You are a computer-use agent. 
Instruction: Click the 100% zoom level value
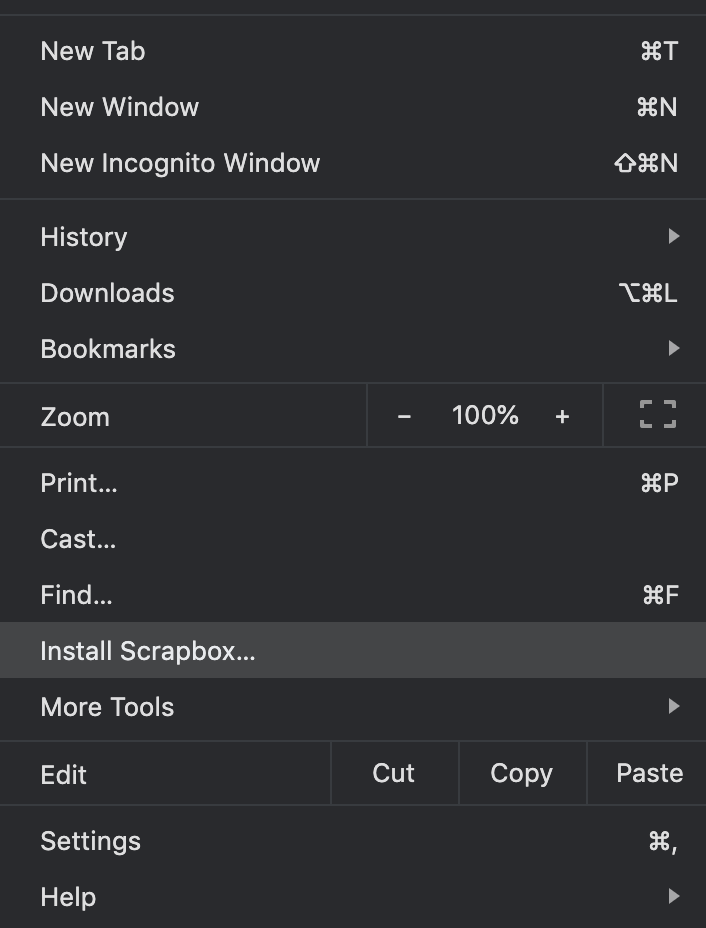tap(485, 416)
